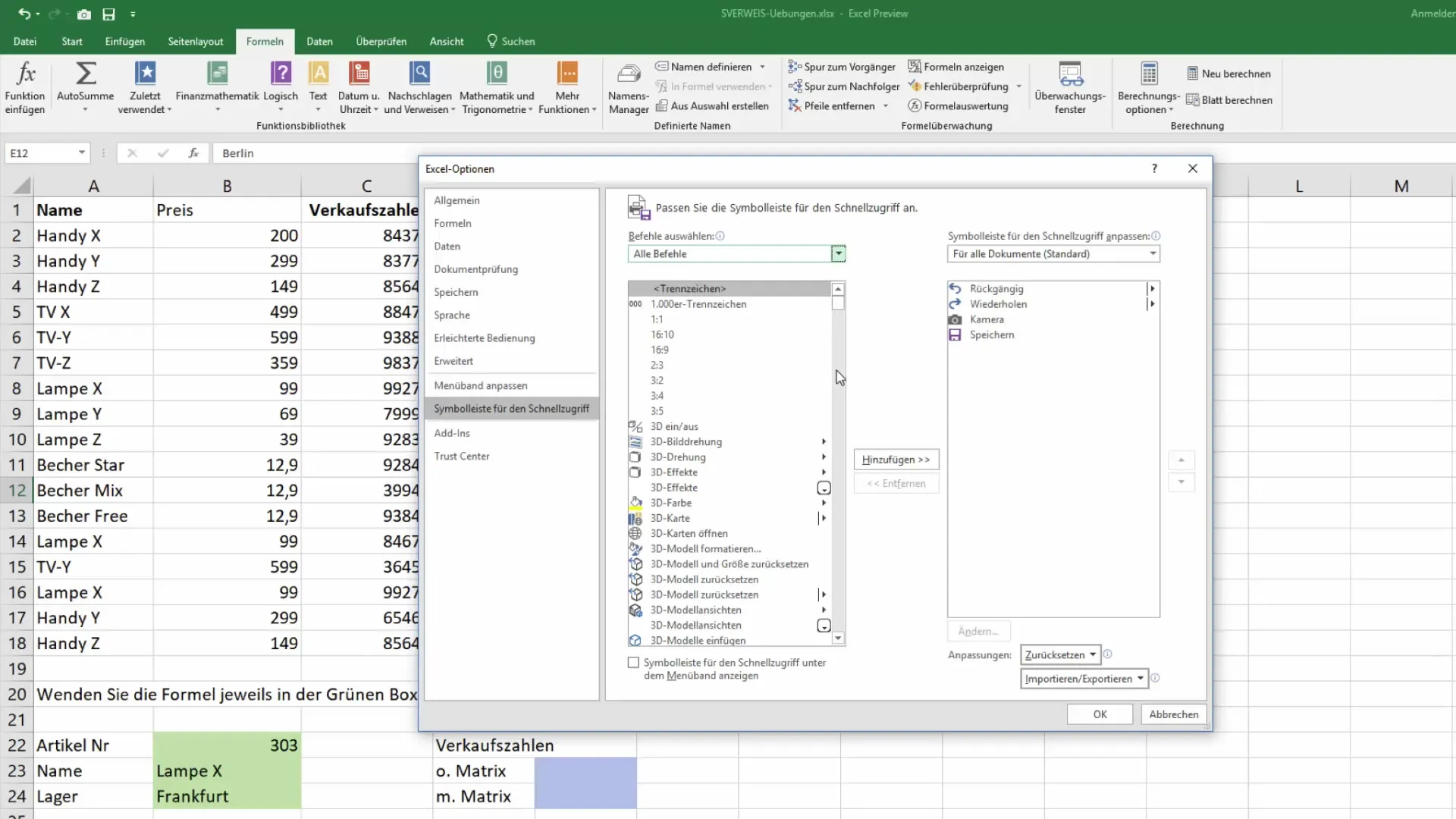Screen dimensions: 1456x819
Task: Toggle Symbolleiste unter dem Menüband anzeigen checkbox
Action: point(634,662)
